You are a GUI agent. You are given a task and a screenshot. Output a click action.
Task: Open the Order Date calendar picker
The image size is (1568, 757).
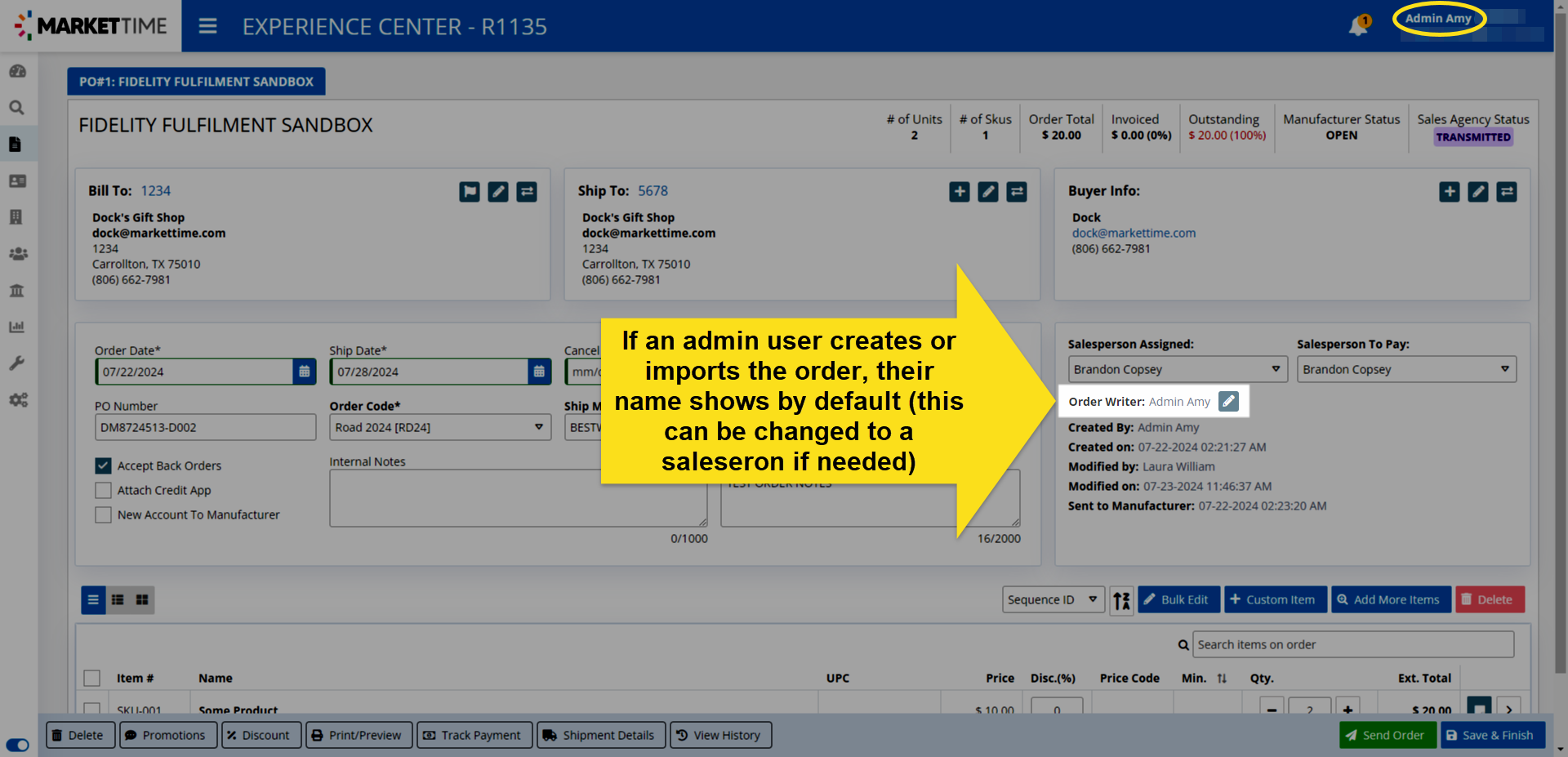[x=304, y=372]
